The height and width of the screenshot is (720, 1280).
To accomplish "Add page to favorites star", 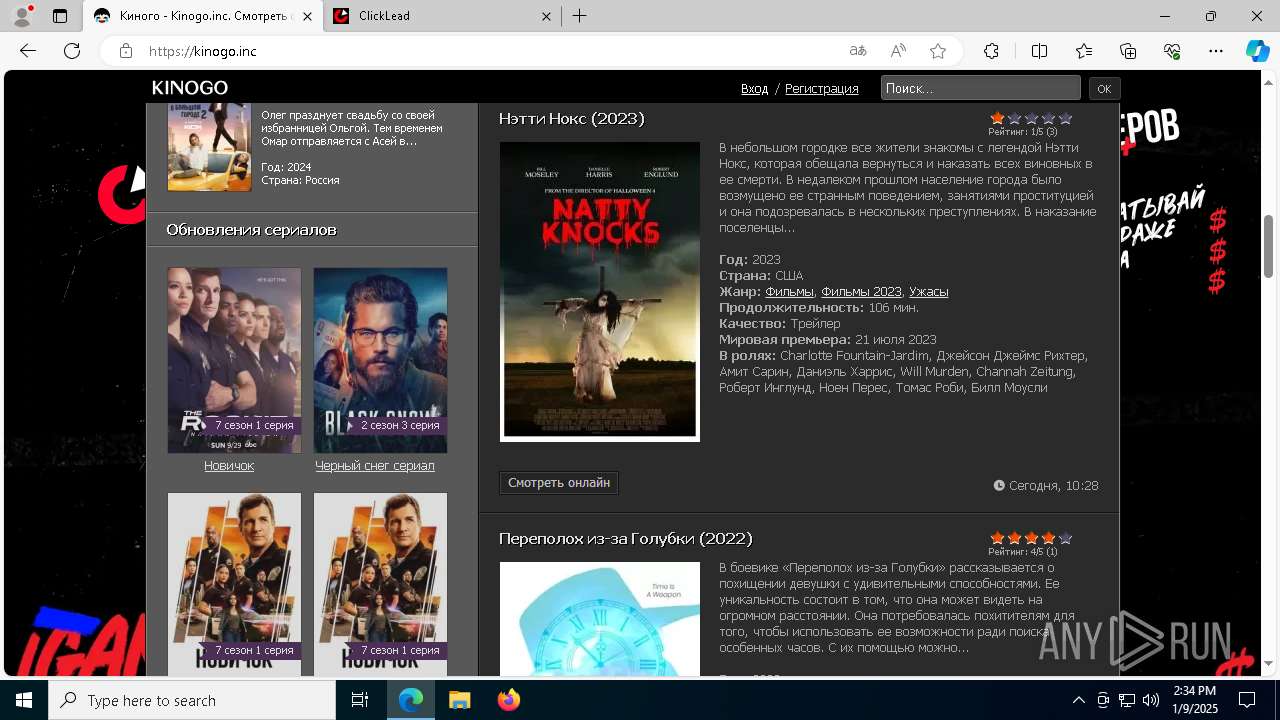I will point(938,51).
